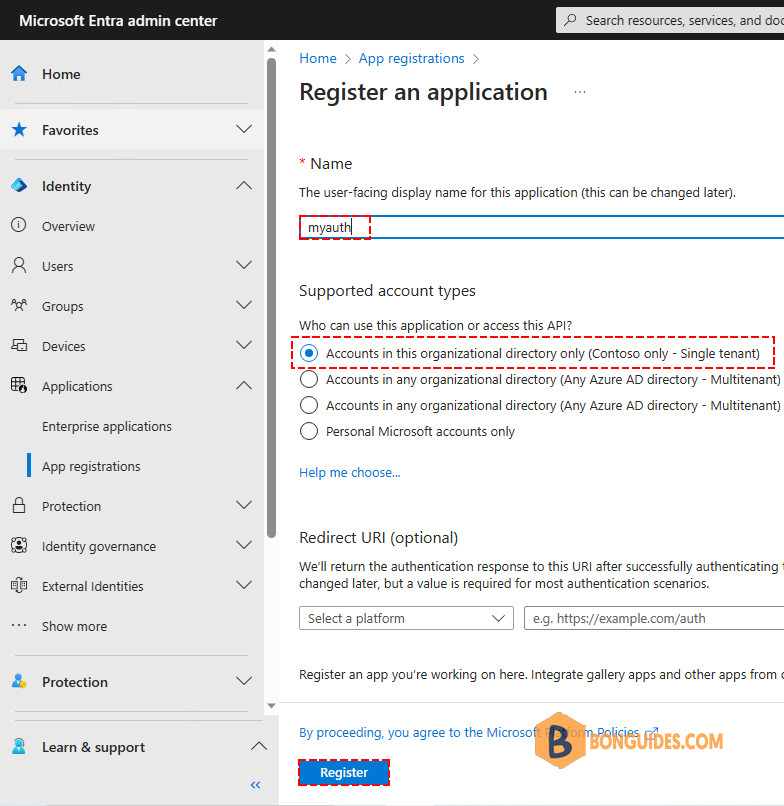The height and width of the screenshot is (806, 784).
Task: Click the Show more ellipsis icon
Action: tap(19, 626)
